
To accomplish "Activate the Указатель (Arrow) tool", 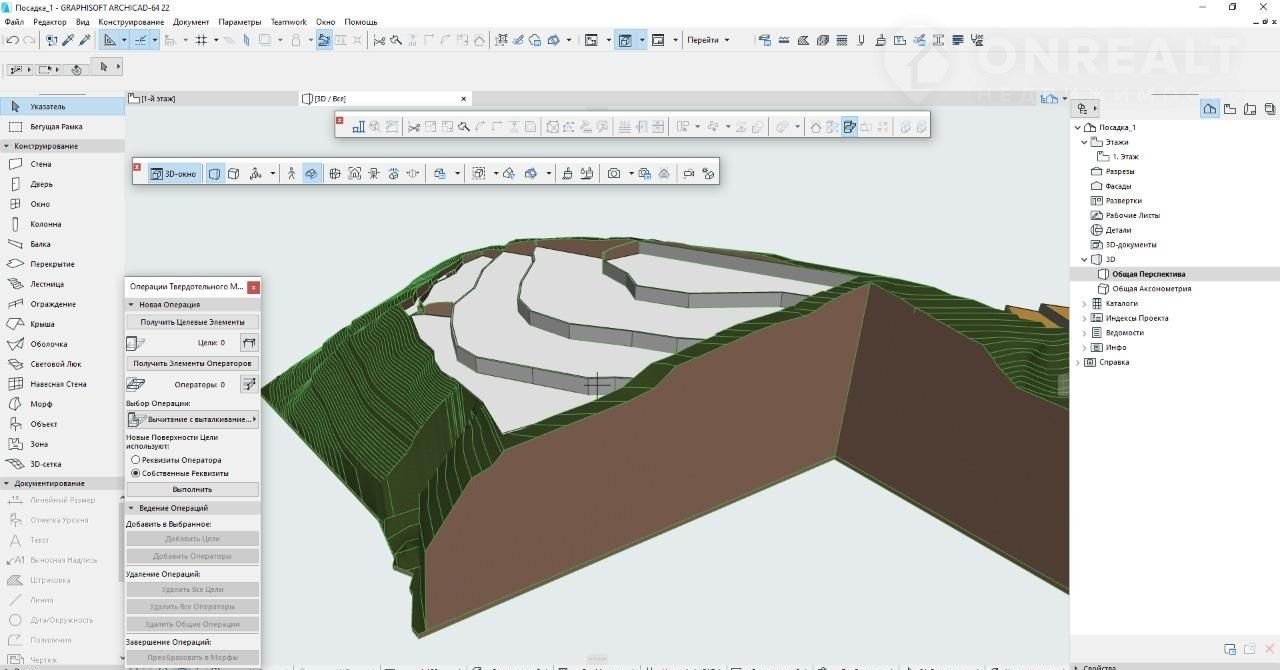I will point(47,106).
